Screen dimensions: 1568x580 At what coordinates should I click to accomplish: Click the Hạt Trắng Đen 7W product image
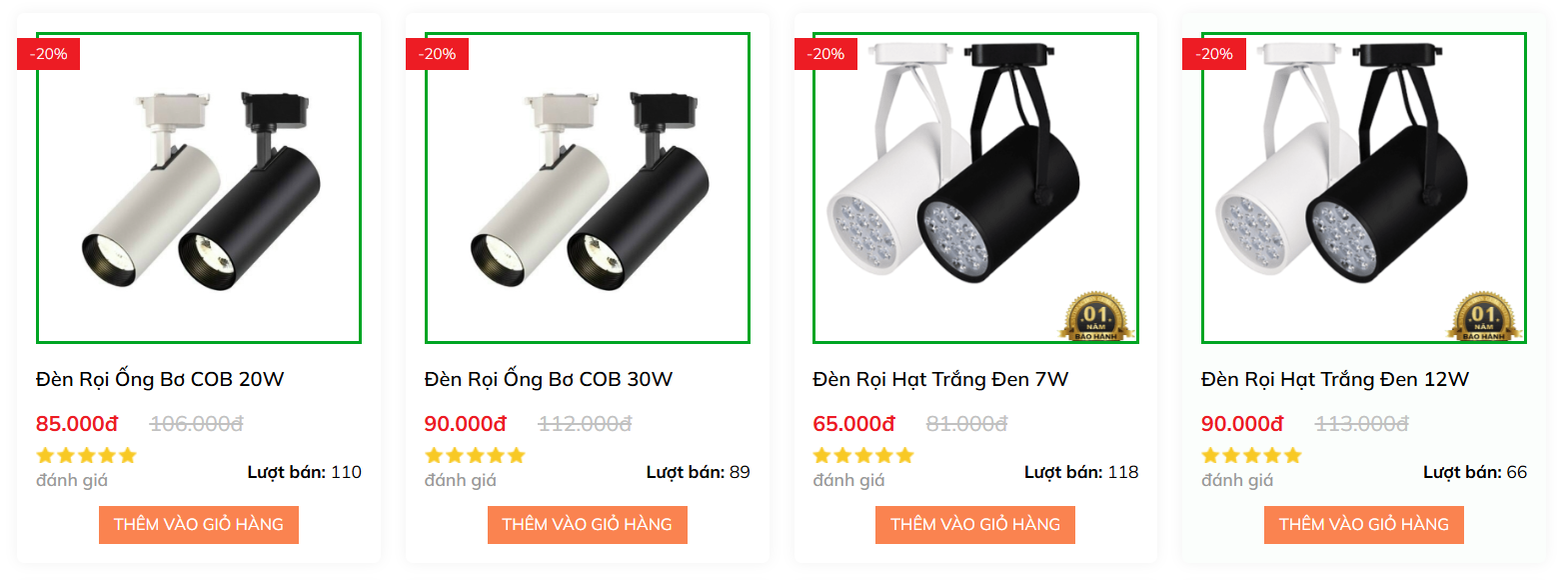(975, 188)
